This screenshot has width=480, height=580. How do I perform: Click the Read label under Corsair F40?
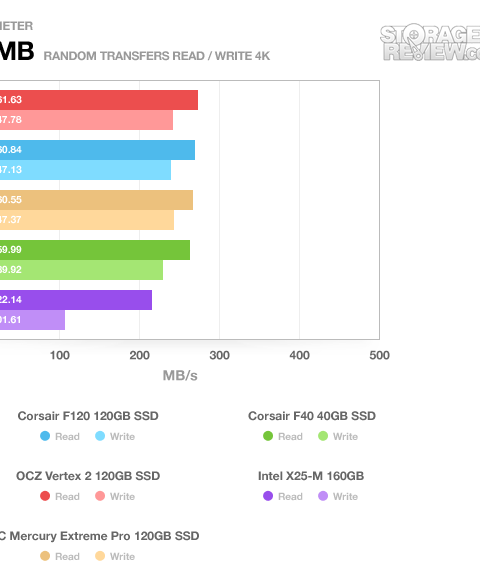coord(290,436)
